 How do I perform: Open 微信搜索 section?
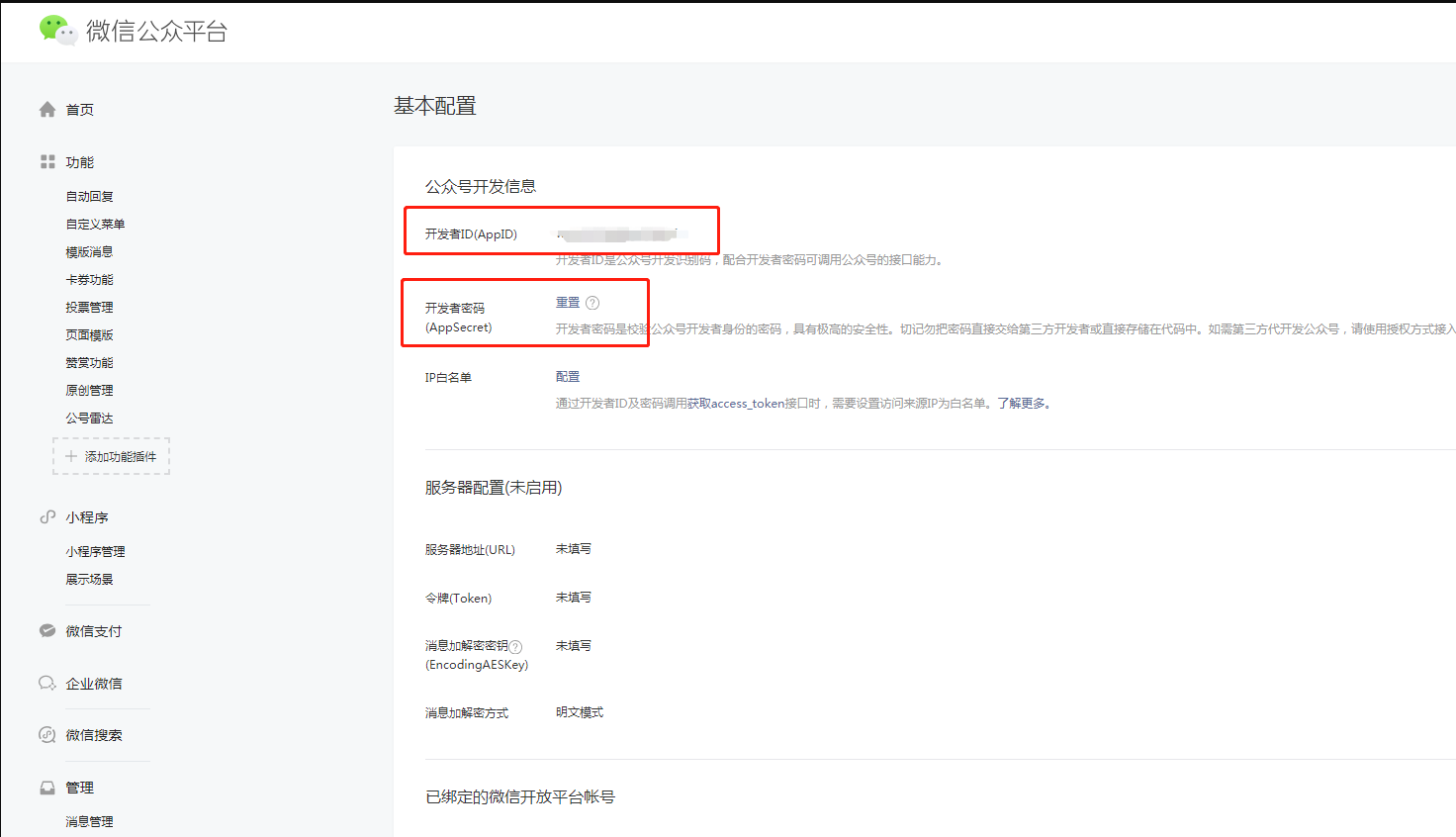tap(94, 735)
